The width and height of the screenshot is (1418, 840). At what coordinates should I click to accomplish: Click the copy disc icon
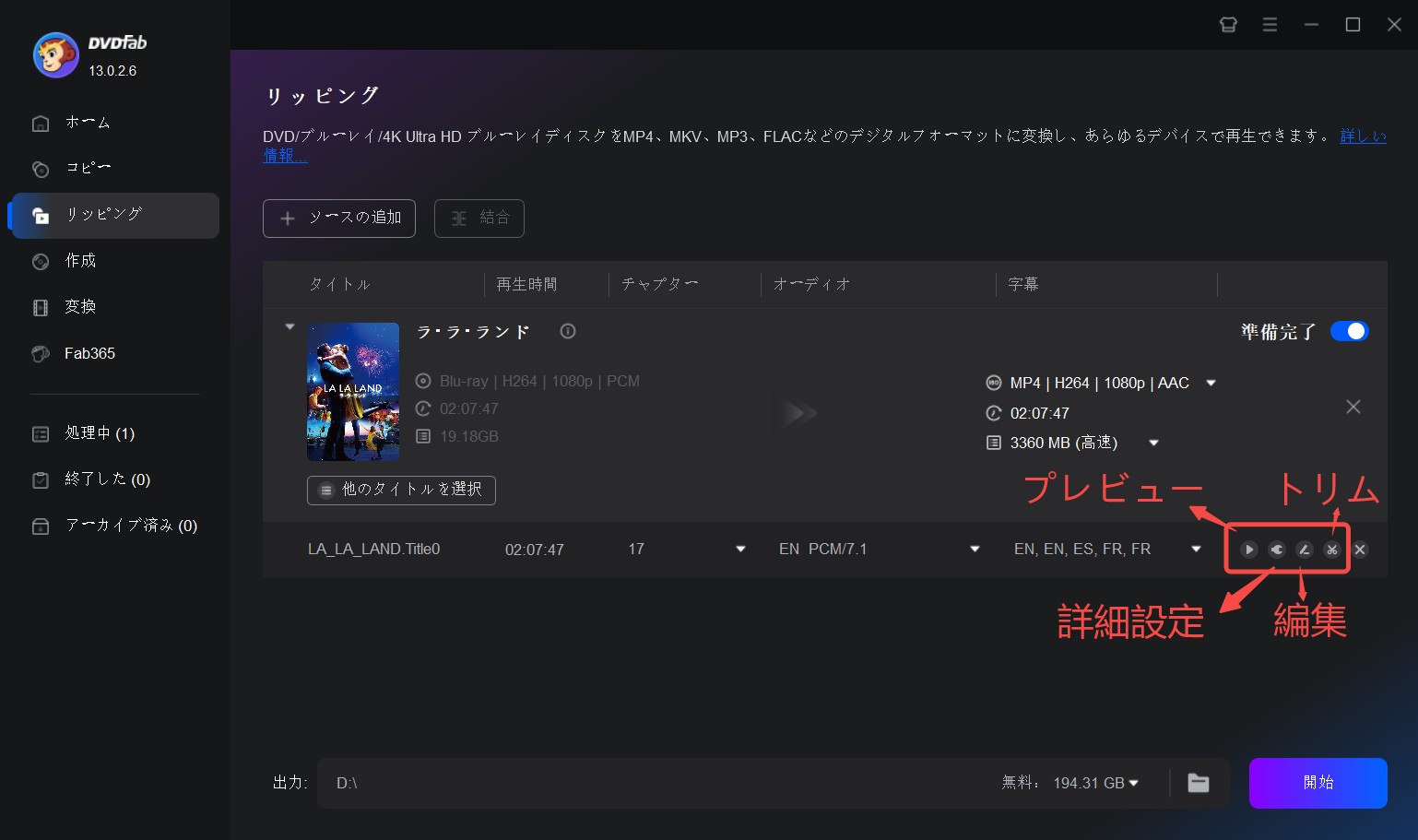click(41, 169)
